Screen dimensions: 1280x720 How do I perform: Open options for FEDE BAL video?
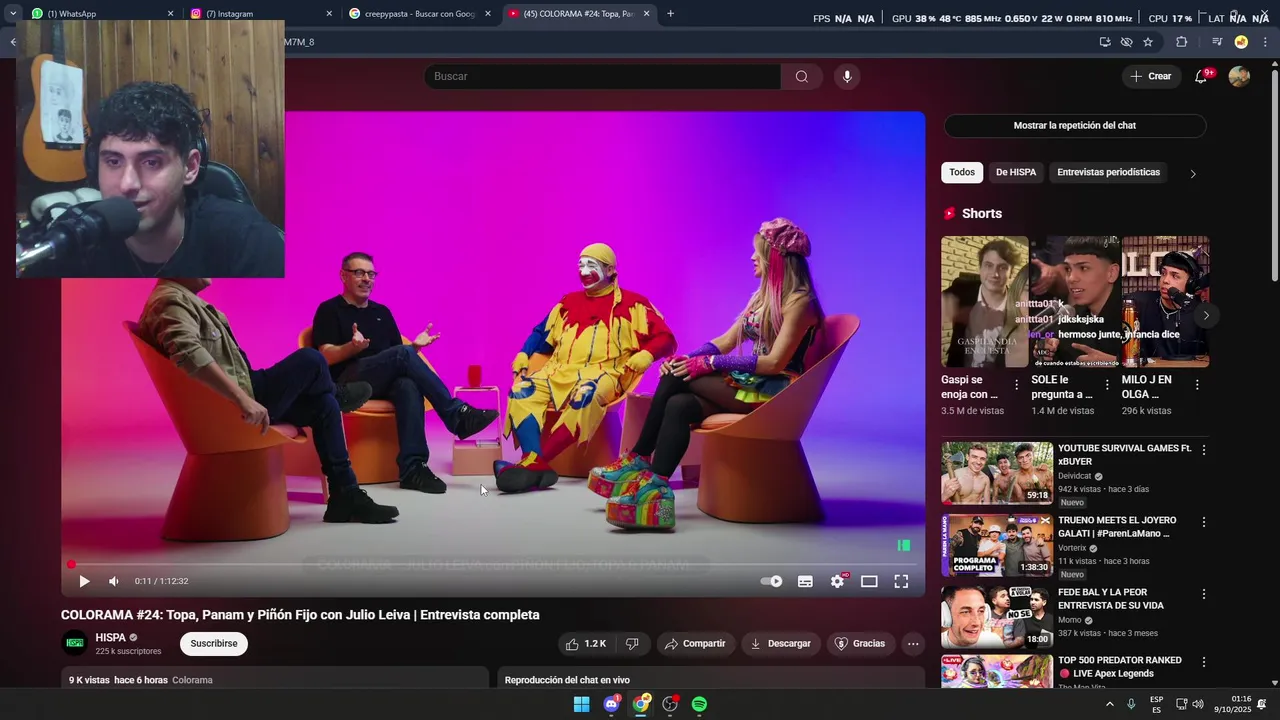(1204, 594)
